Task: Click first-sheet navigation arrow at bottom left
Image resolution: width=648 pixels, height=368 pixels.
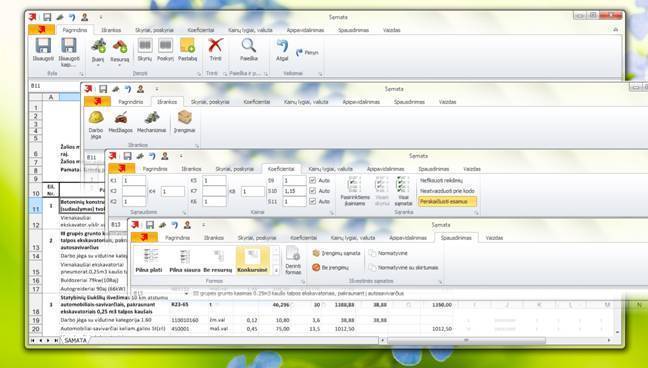Action: (32, 340)
